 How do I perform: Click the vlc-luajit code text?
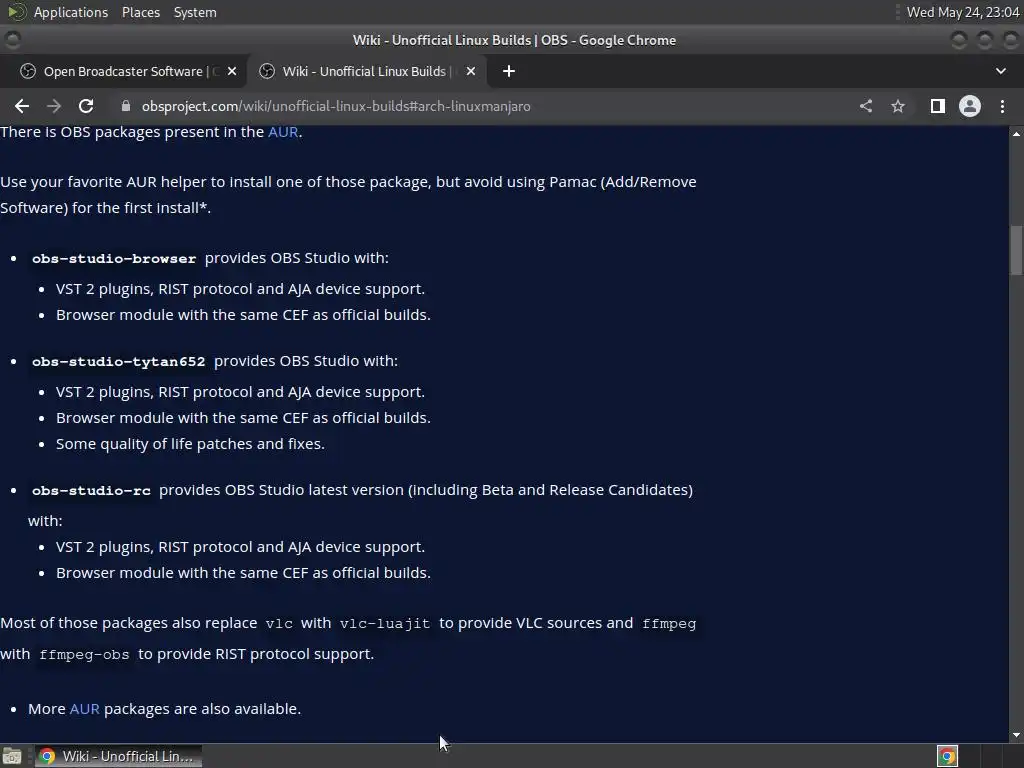pyautogui.click(x=385, y=624)
